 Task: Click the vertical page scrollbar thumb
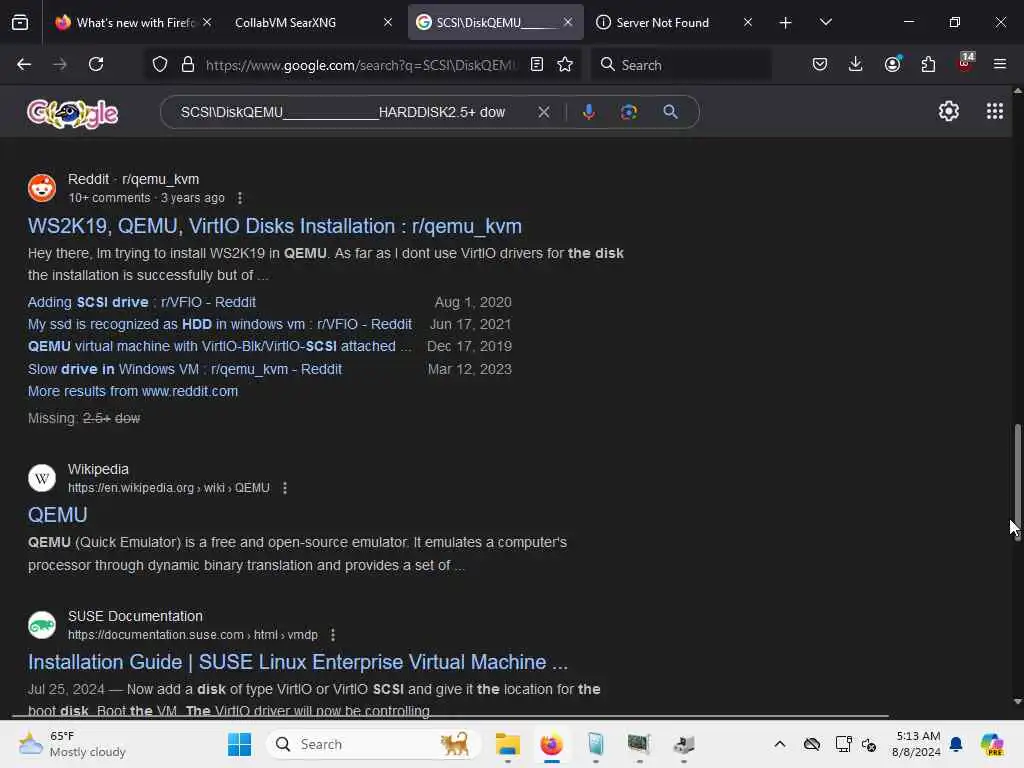(x=1017, y=483)
